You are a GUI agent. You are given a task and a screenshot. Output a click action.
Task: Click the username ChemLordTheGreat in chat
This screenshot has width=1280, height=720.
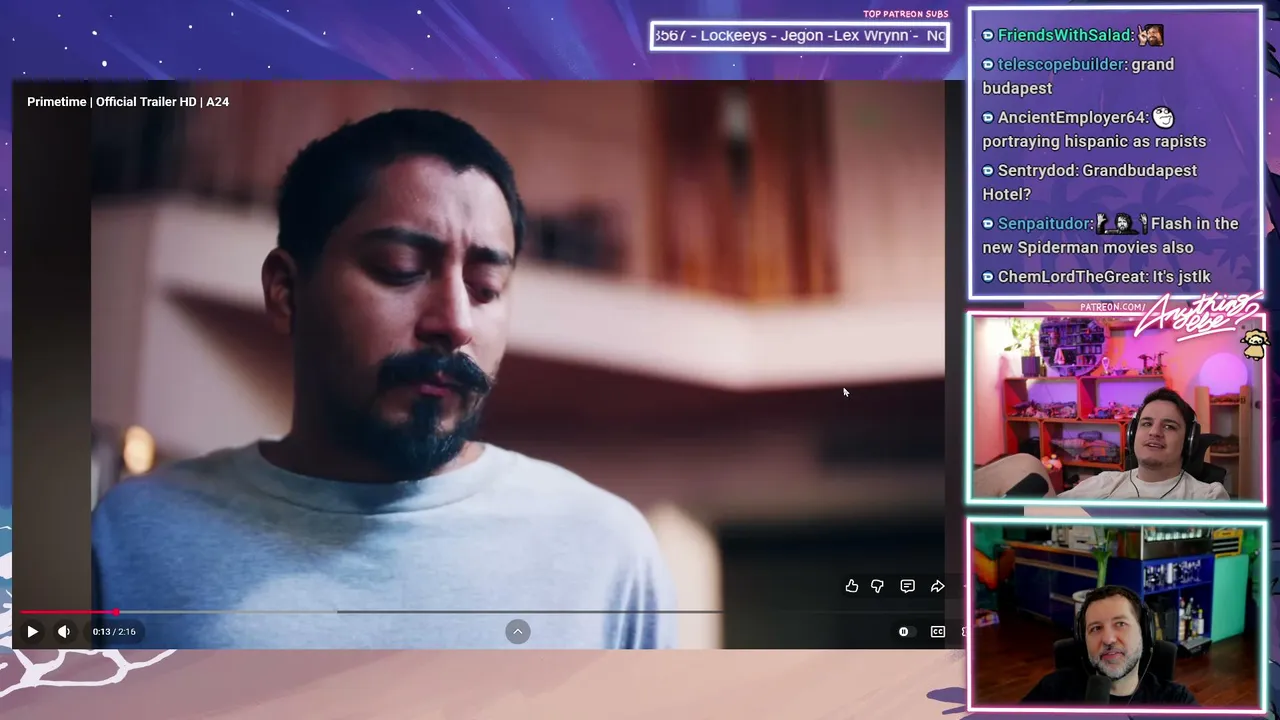click(1068, 276)
